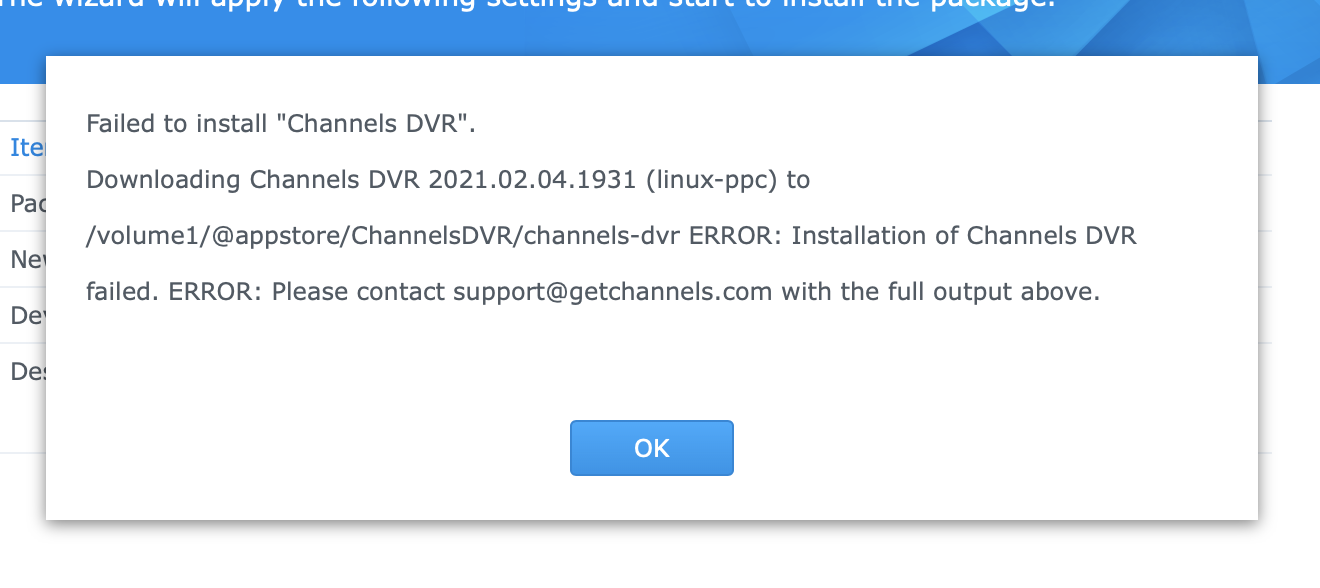Click the OK button
This screenshot has width=1320, height=588.
(651, 448)
